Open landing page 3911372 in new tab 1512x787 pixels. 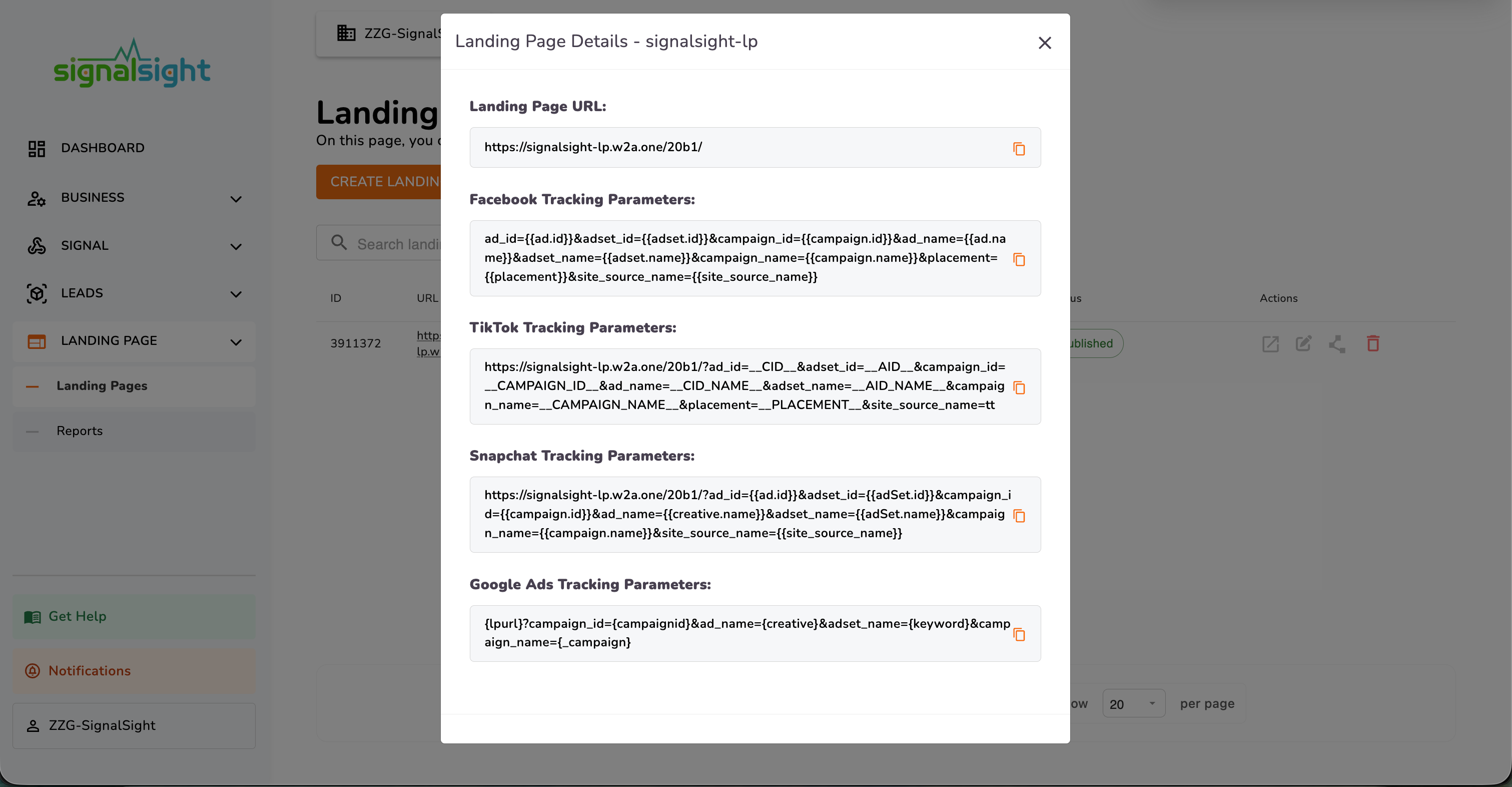point(1270,343)
